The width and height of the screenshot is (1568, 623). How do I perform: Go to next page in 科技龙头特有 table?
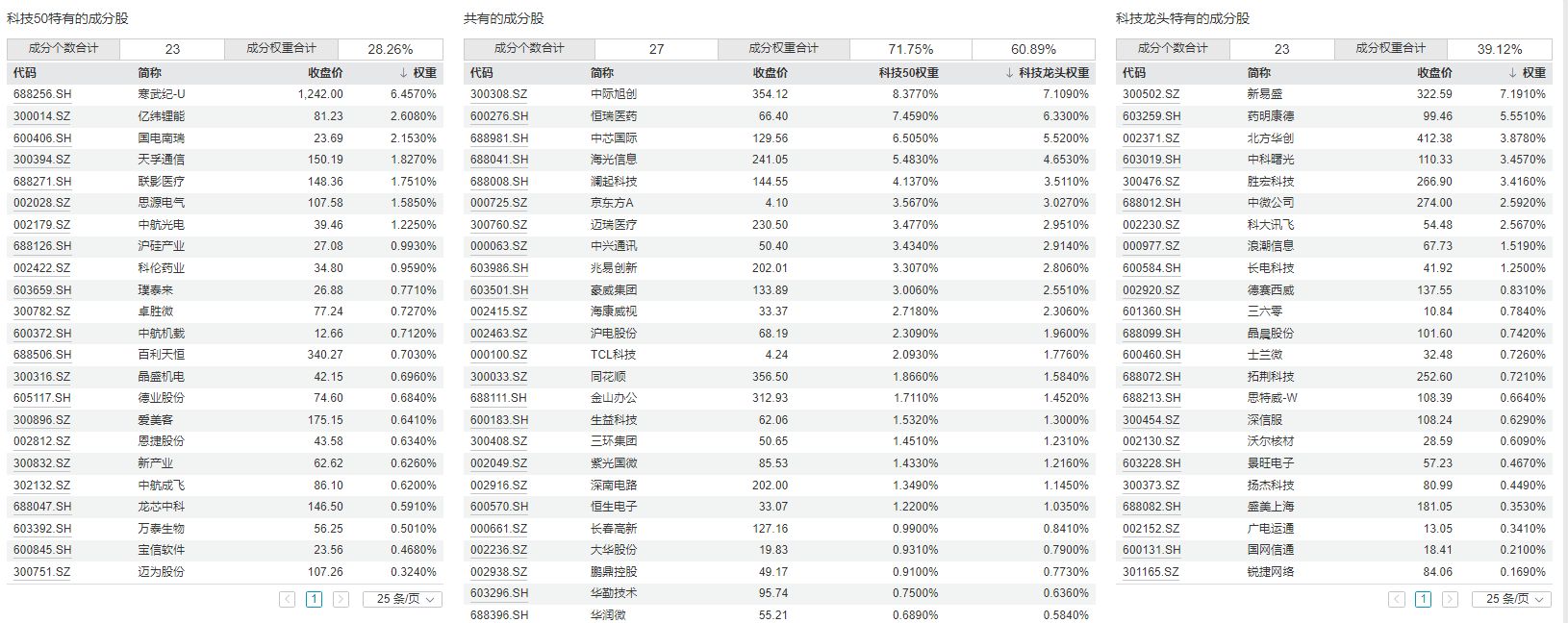[1450, 599]
